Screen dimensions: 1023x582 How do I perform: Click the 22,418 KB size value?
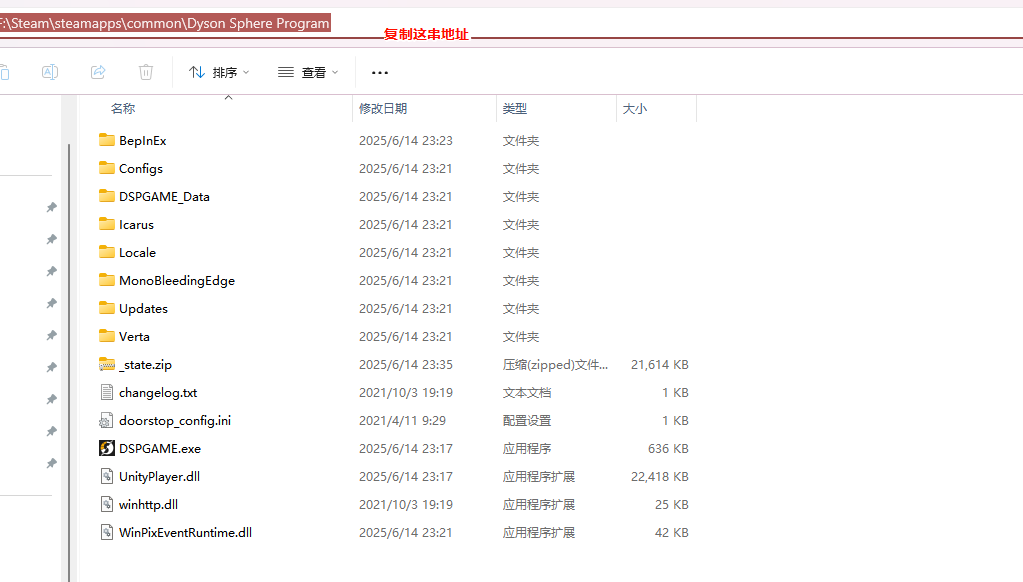pyautogui.click(x=660, y=477)
